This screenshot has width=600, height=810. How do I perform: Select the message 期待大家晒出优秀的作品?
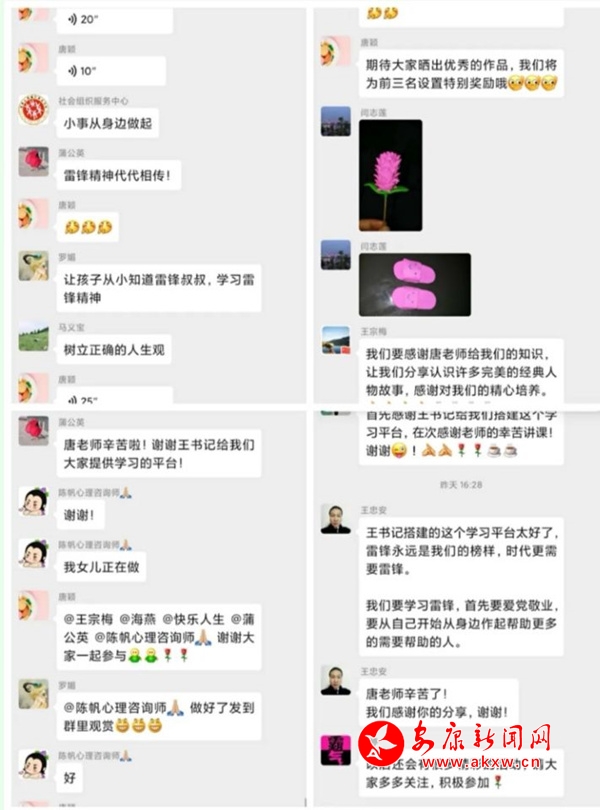click(x=461, y=74)
